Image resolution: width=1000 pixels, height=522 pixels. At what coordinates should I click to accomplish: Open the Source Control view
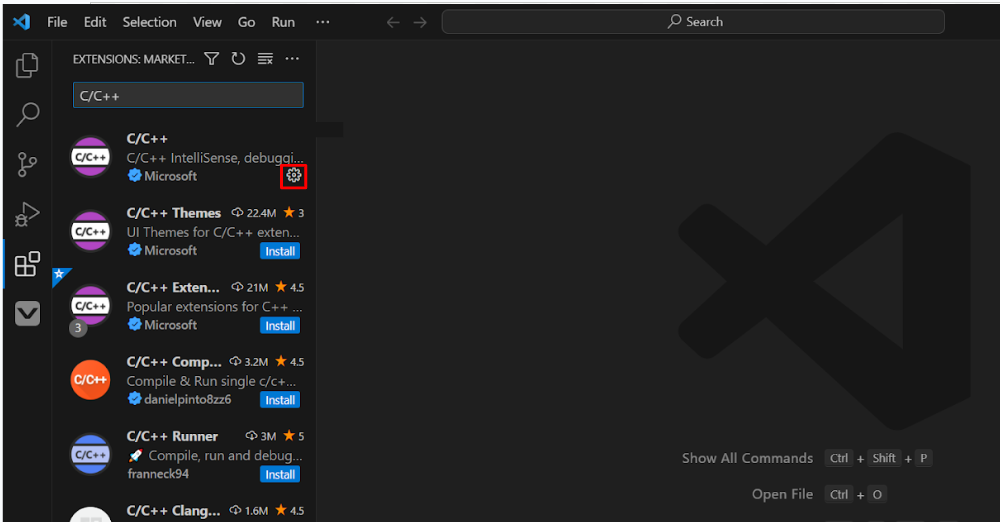27,165
